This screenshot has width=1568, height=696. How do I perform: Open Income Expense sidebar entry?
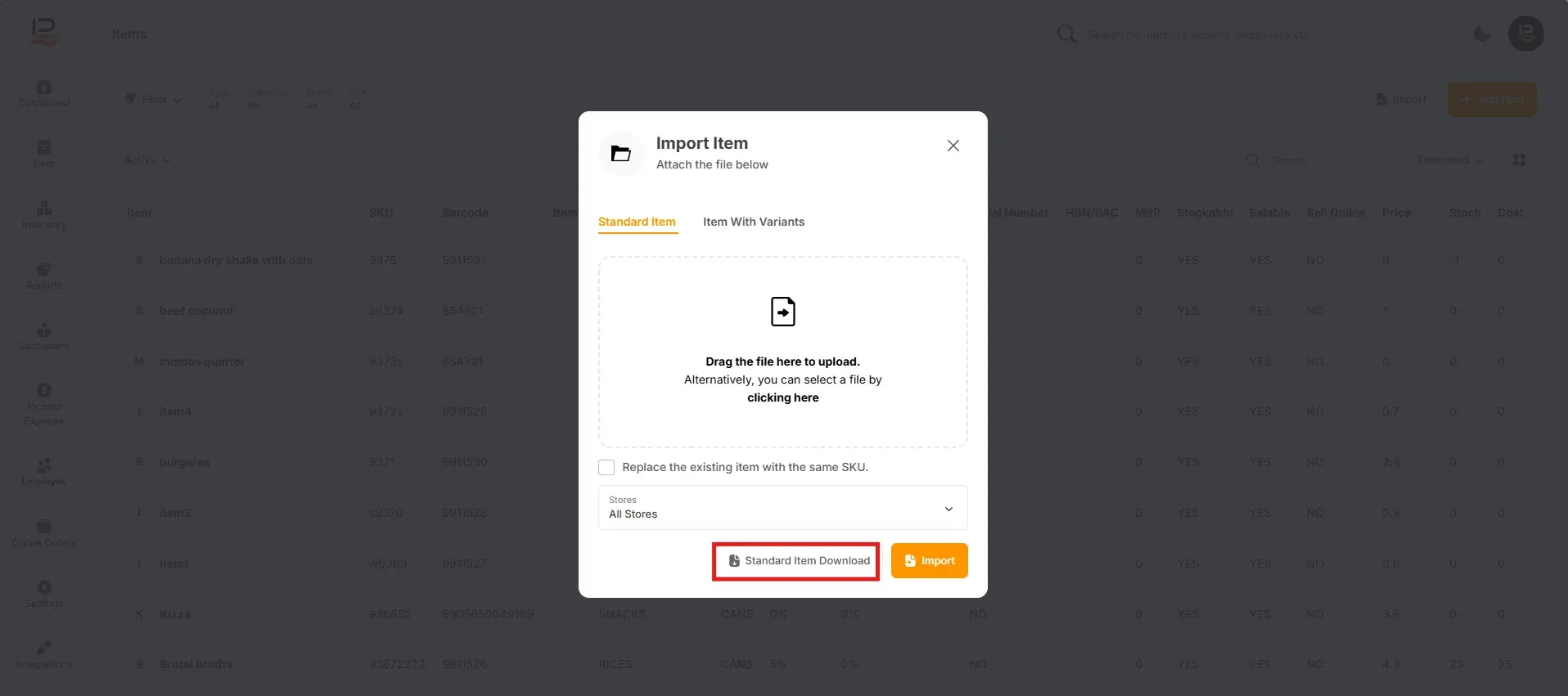click(x=44, y=404)
